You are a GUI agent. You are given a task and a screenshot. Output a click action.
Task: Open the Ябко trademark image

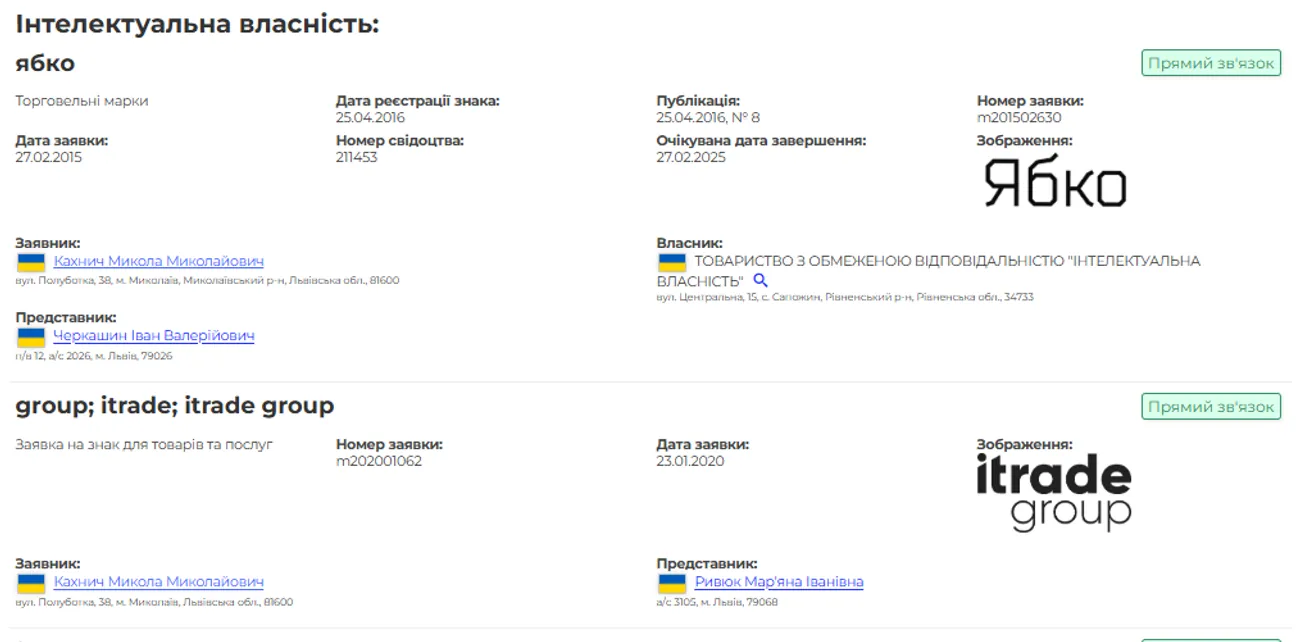click(1055, 184)
